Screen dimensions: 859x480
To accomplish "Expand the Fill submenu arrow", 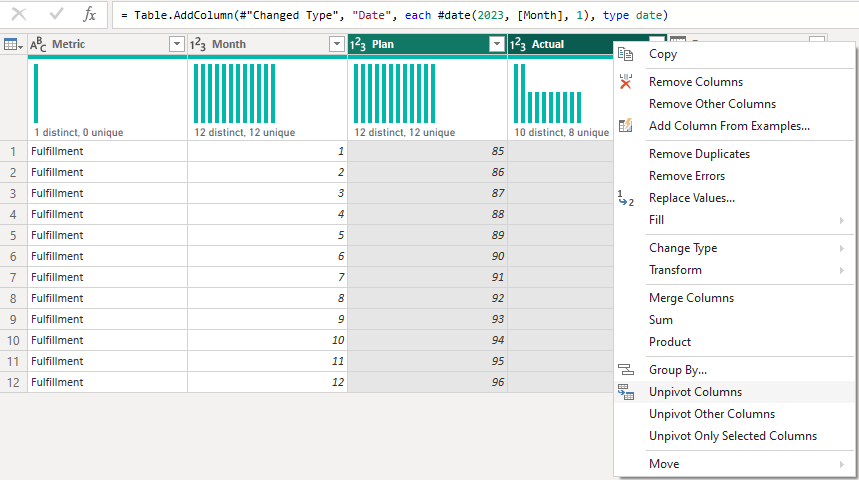I will 841,220.
